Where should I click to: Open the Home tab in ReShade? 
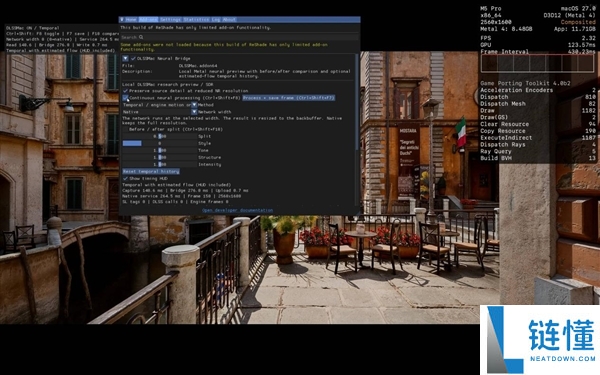(131, 20)
